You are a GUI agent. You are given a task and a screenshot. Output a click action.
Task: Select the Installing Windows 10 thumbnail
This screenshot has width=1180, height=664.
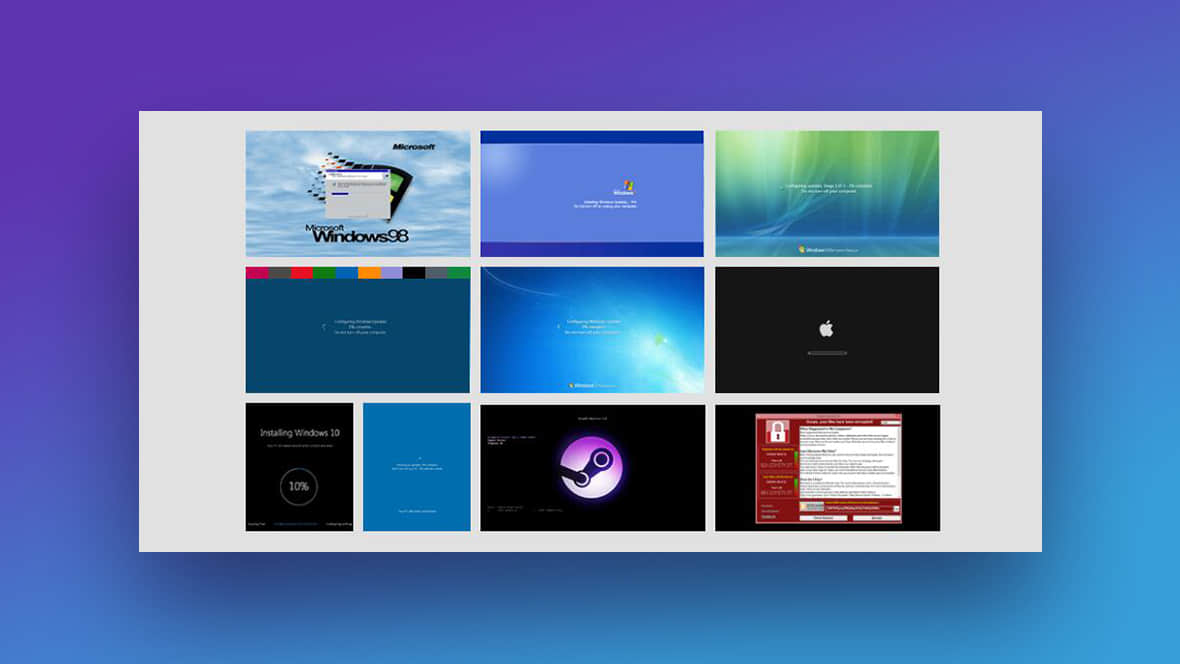point(300,467)
